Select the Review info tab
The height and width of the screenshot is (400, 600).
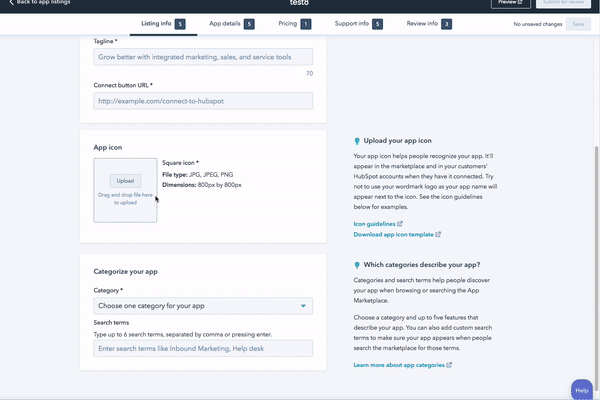(422, 23)
